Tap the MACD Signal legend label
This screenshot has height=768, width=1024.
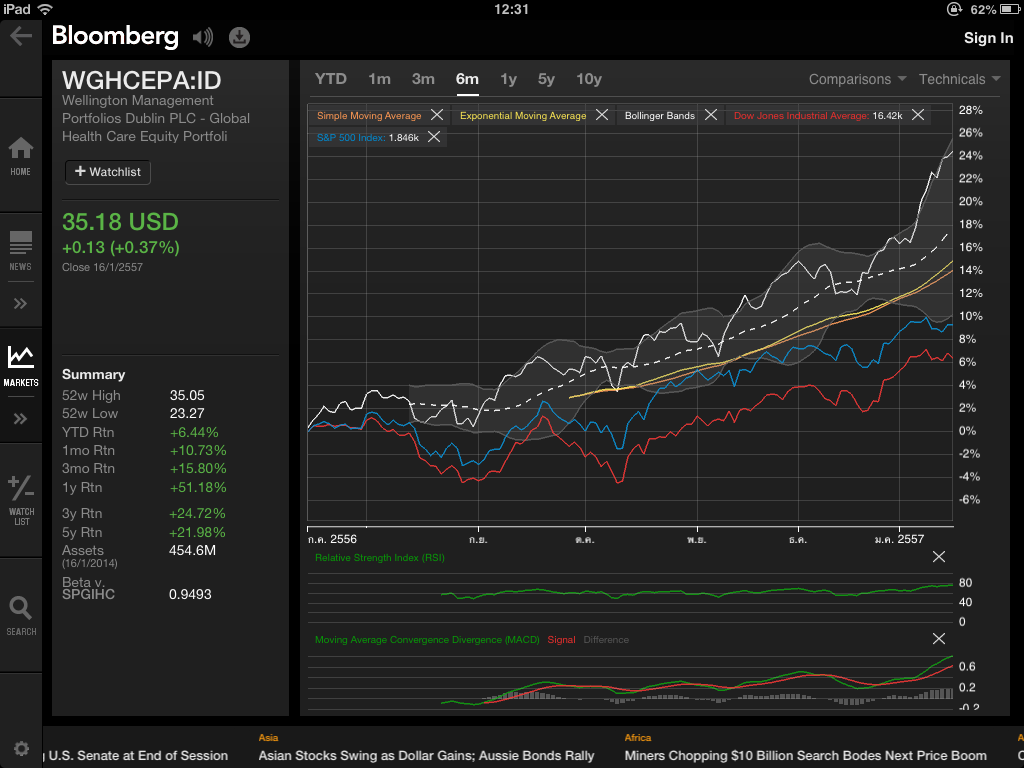pos(561,640)
